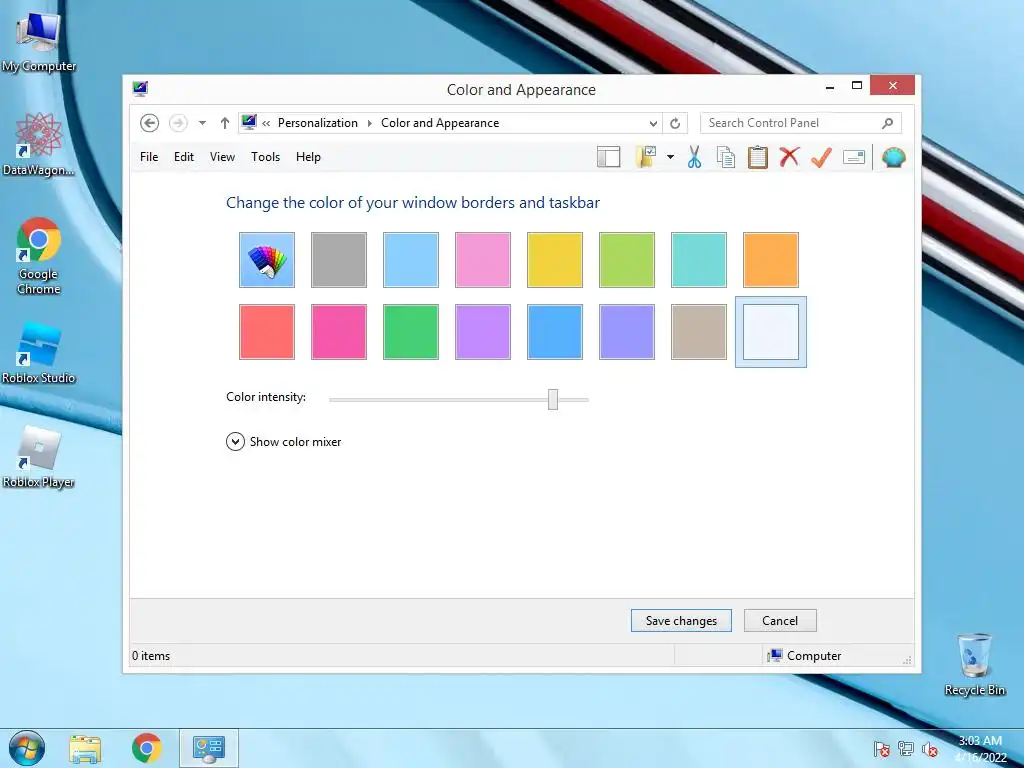Image resolution: width=1024 pixels, height=768 pixels.
Task: Select the Roblox Studio desktop shortcut
Action: click(38, 353)
